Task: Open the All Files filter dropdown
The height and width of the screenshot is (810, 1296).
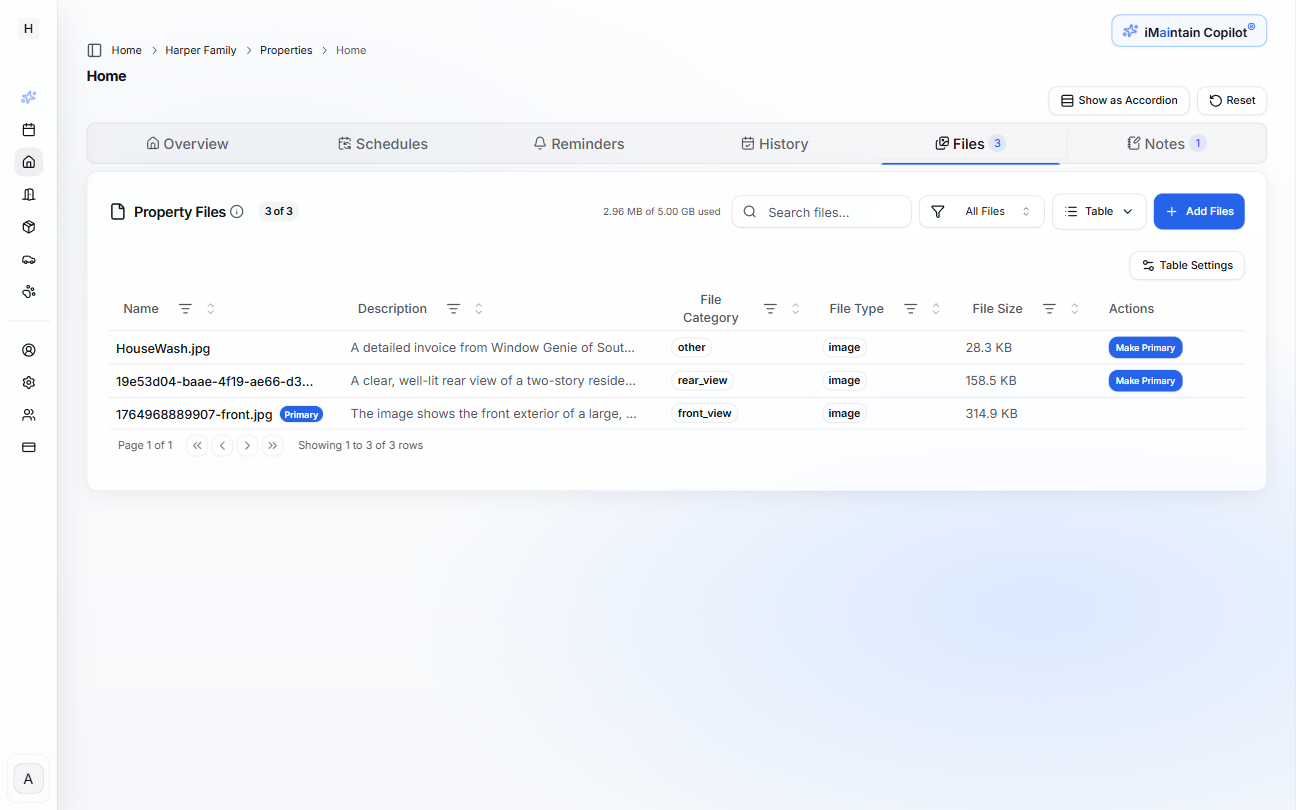Action: click(x=981, y=212)
